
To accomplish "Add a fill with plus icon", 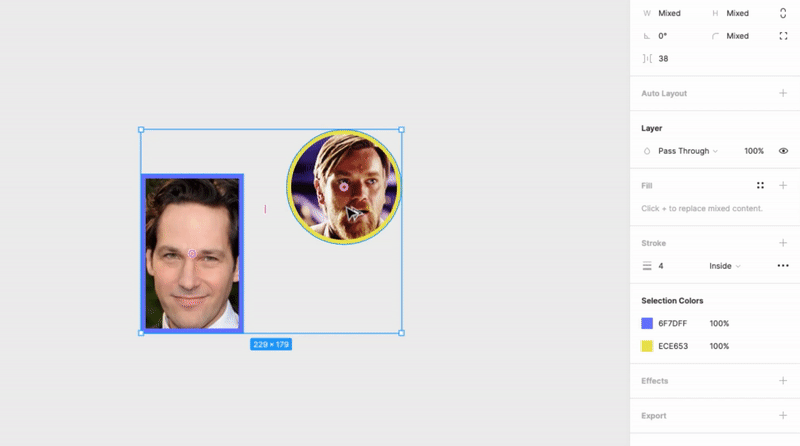I will pos(783,185).
